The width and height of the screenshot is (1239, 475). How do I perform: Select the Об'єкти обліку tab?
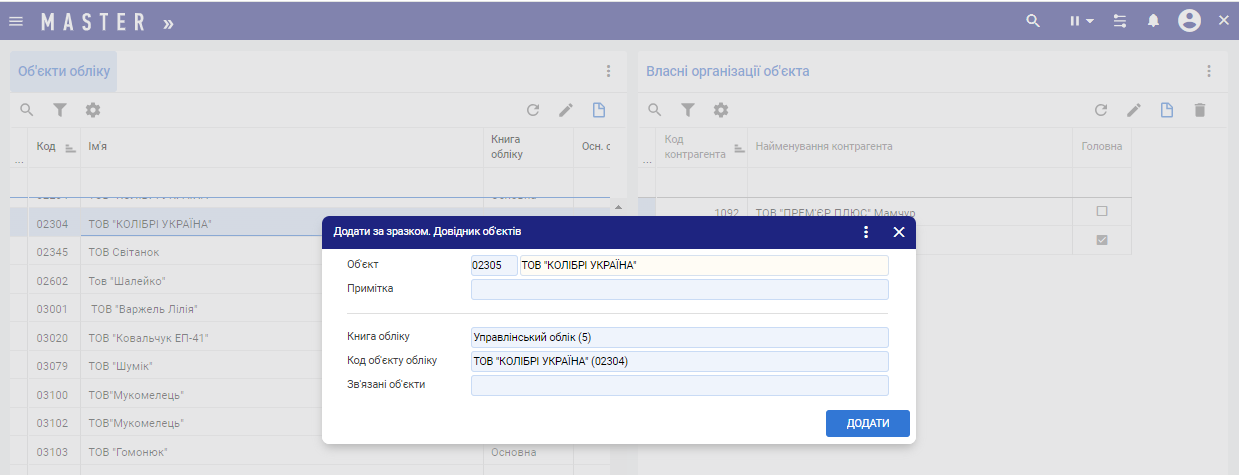64,72
